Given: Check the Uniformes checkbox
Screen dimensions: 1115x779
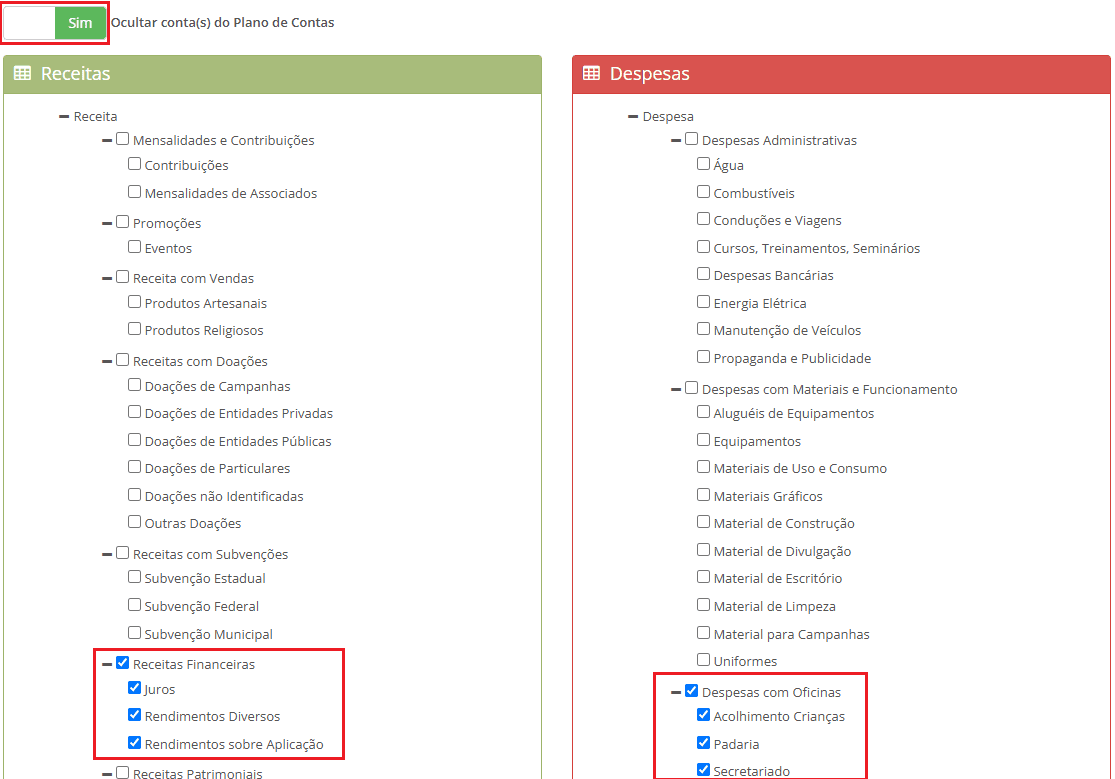Looking at the screenshot, I should click(703, 660).
